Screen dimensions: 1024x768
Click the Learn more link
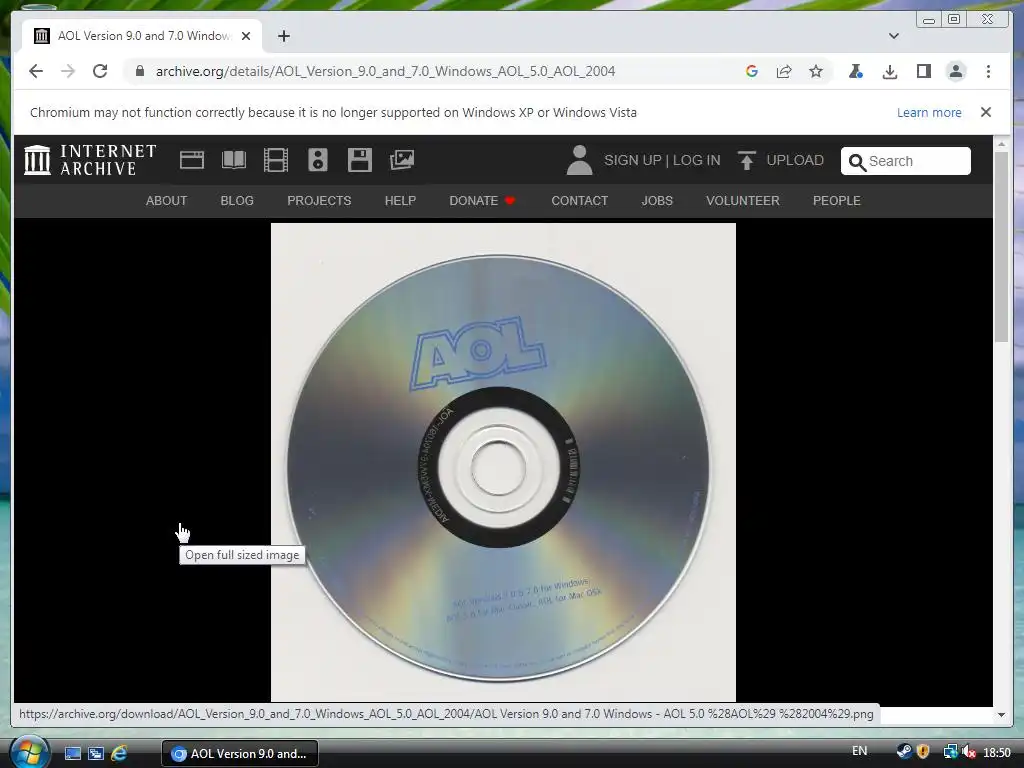point(929,112)
